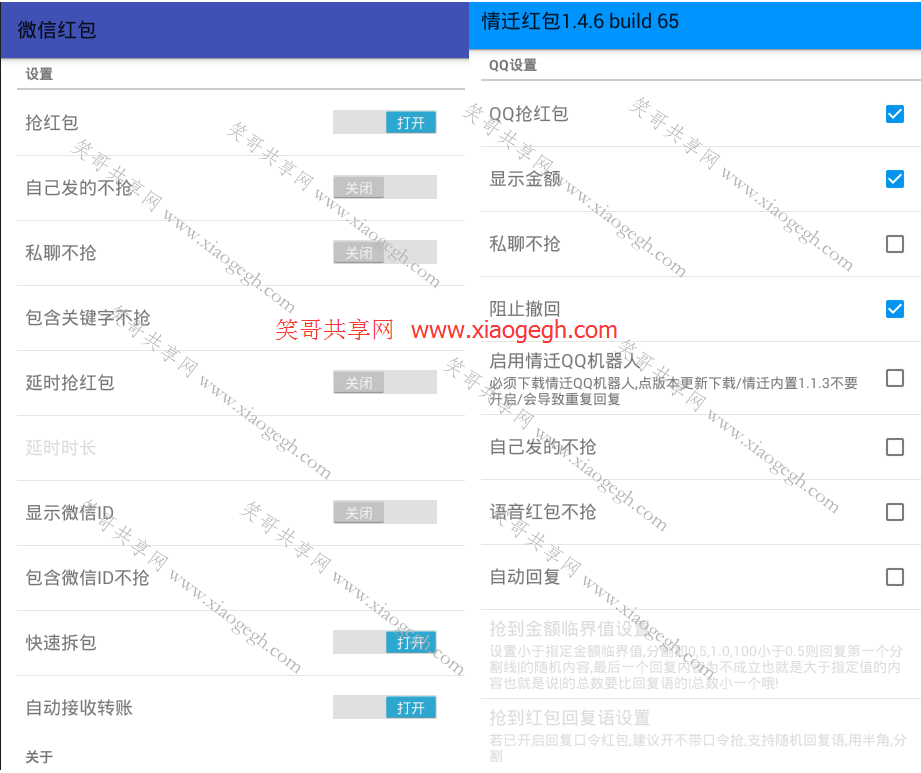
Task: Check the 自己发的不抢 checkbox in QQ设置
Action: (x=895, y=447)
